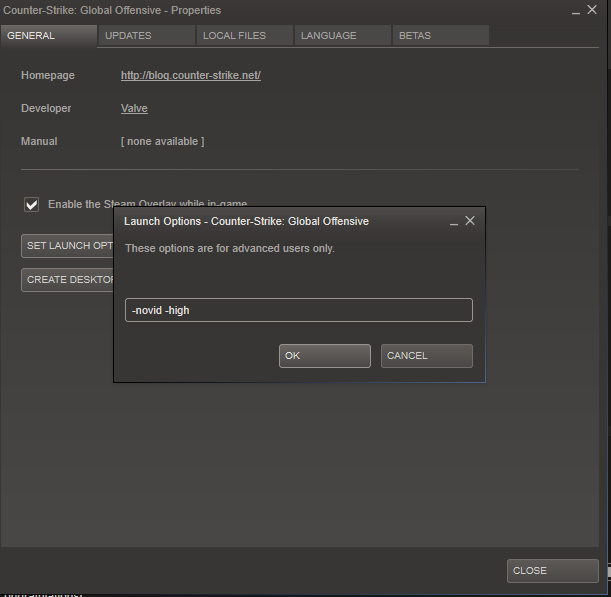Click the Properties window title text

point(112,10)
